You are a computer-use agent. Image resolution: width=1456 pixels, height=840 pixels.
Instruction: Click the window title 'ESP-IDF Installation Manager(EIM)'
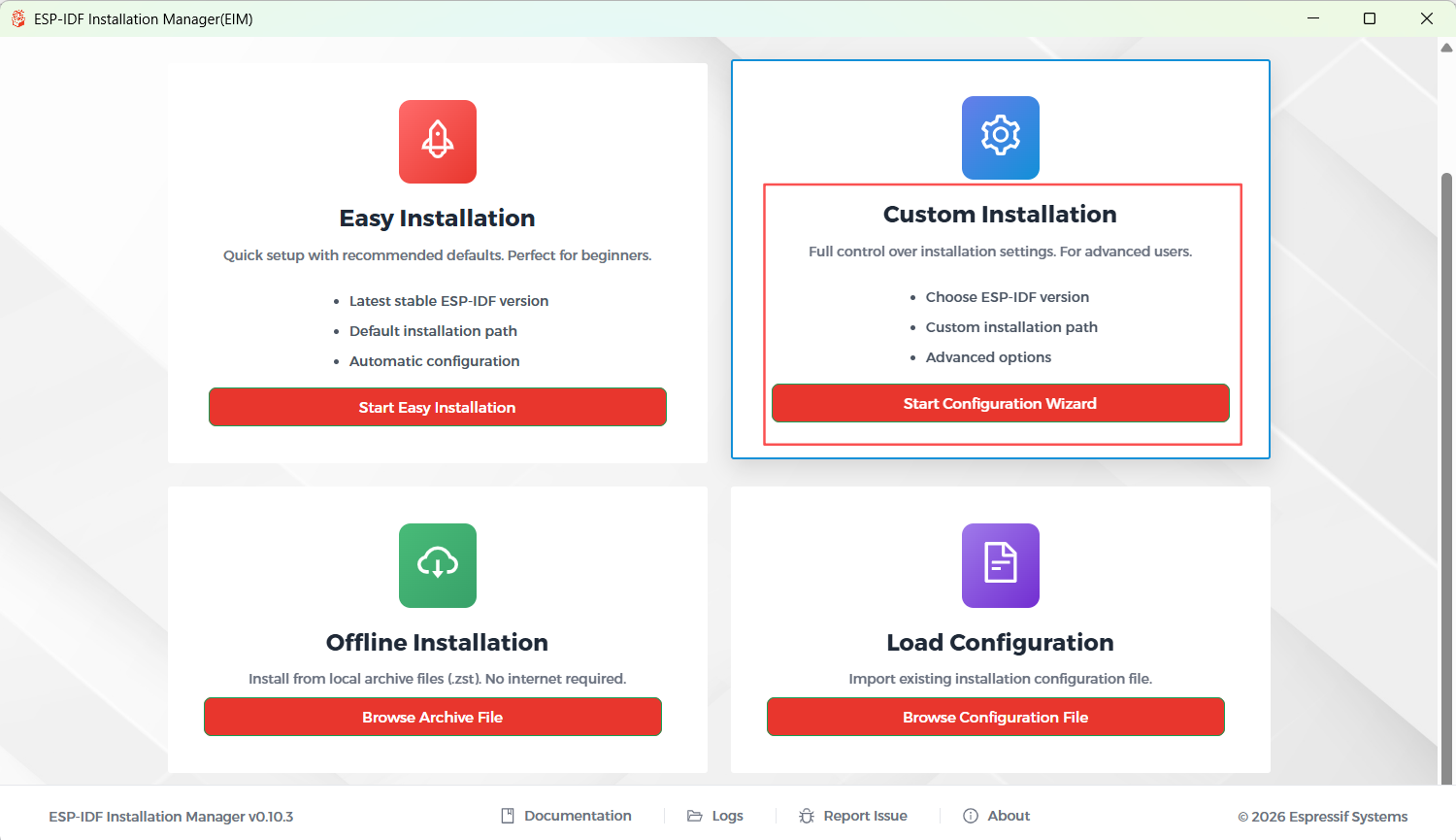coord(144,18)
